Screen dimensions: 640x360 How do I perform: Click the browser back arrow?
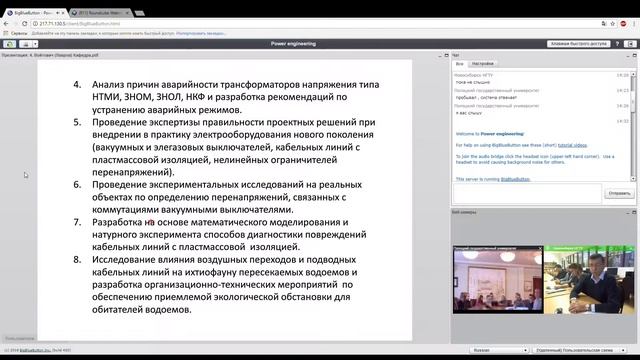click(x=6, y=24)
